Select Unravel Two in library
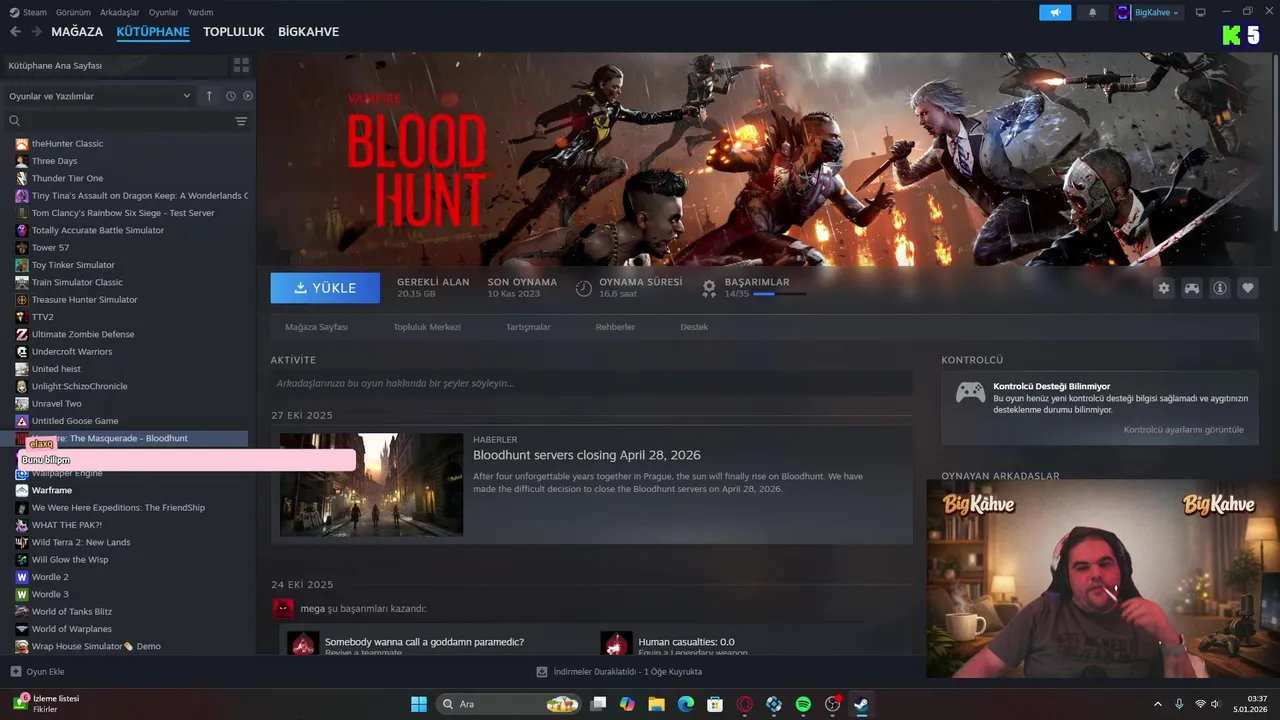Viewport: 1280px width, 720px height. 56,404
